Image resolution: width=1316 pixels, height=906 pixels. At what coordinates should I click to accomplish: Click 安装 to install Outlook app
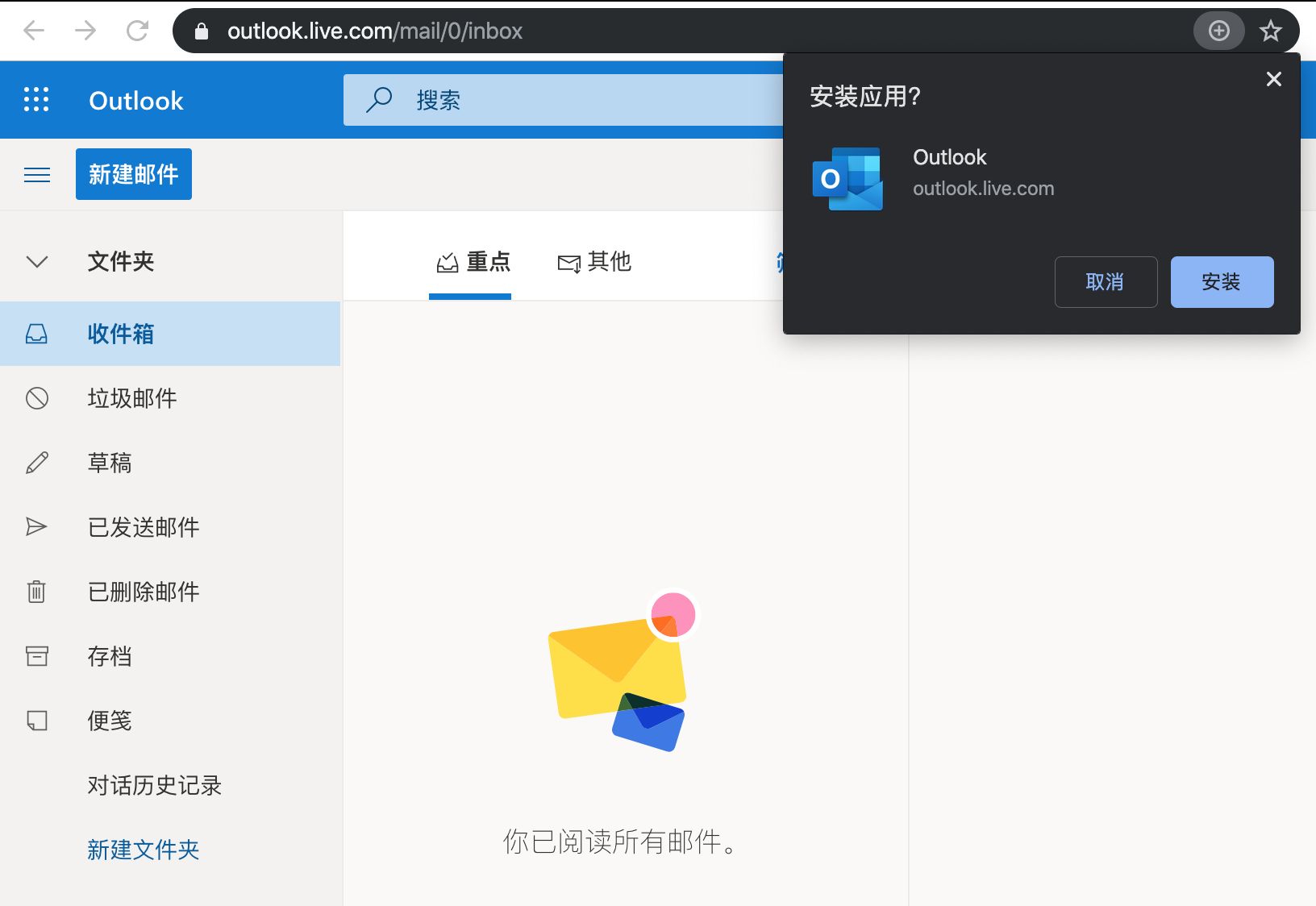1222,282
